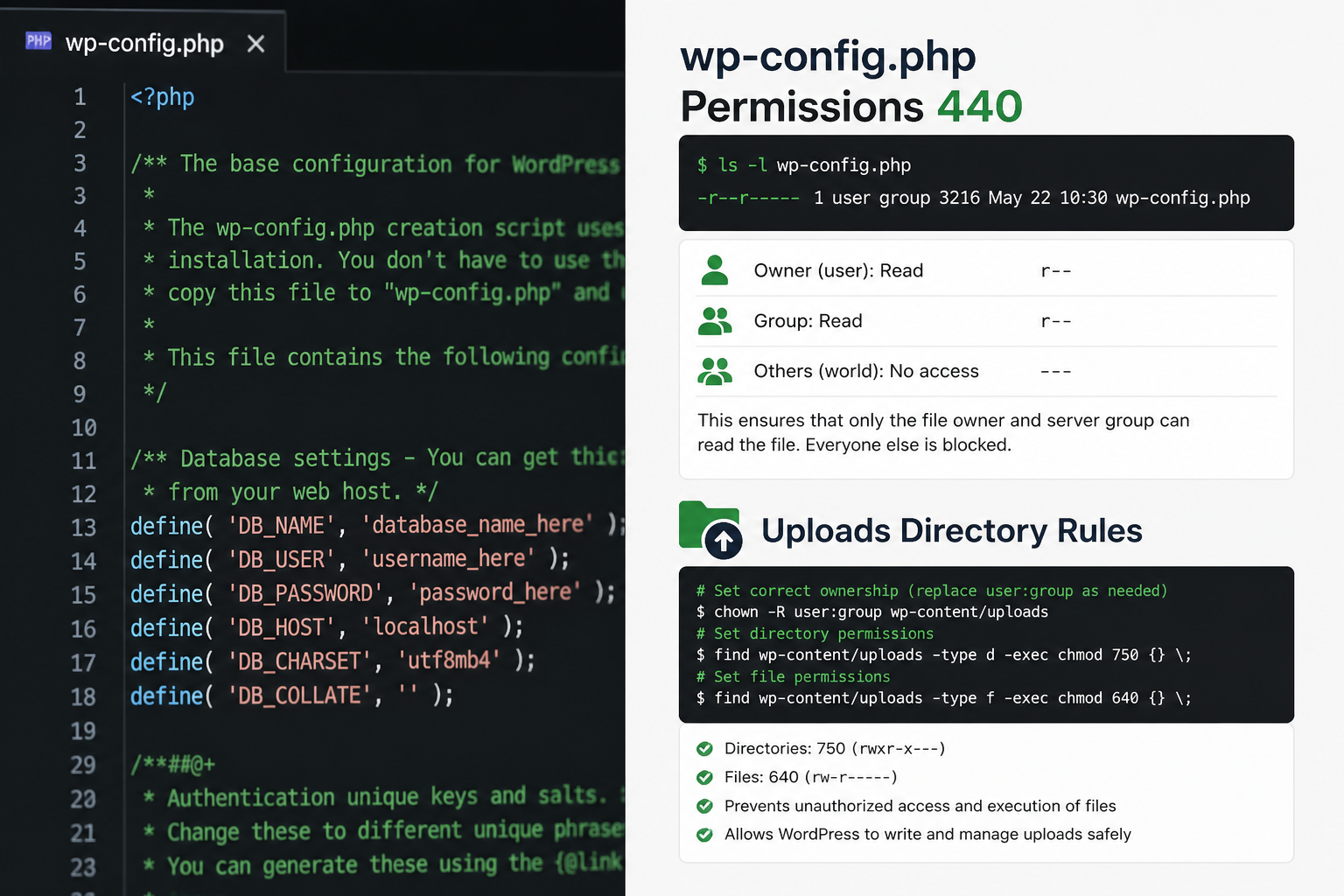Viewport: 1344px width, 896px height.
Task: Click the Group users icon
Action: pos(715,321)
